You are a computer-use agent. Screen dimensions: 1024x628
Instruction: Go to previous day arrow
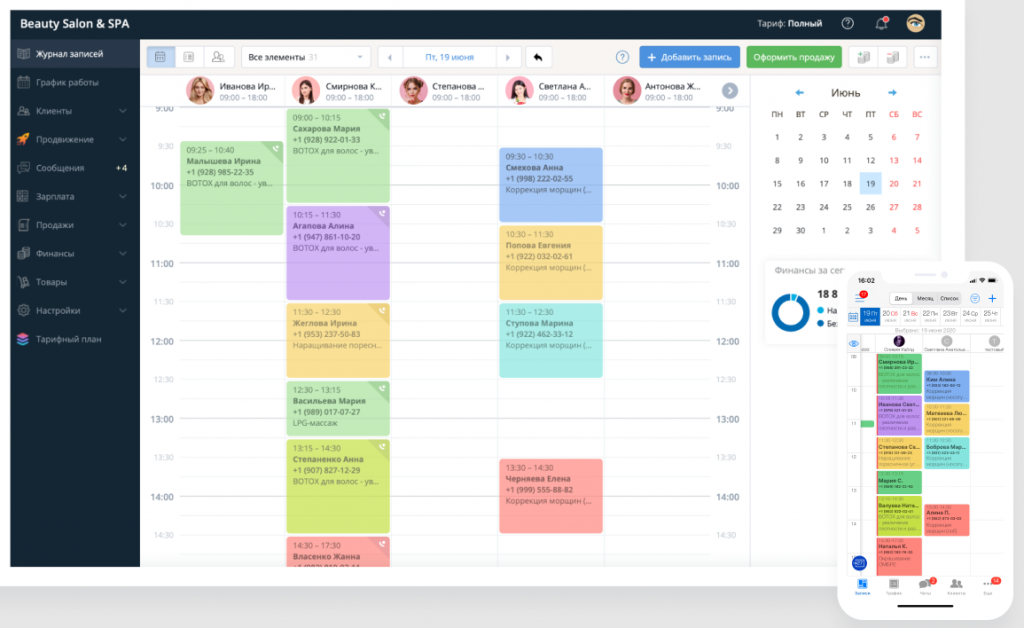pyautogui.click(x=391, y=57)
